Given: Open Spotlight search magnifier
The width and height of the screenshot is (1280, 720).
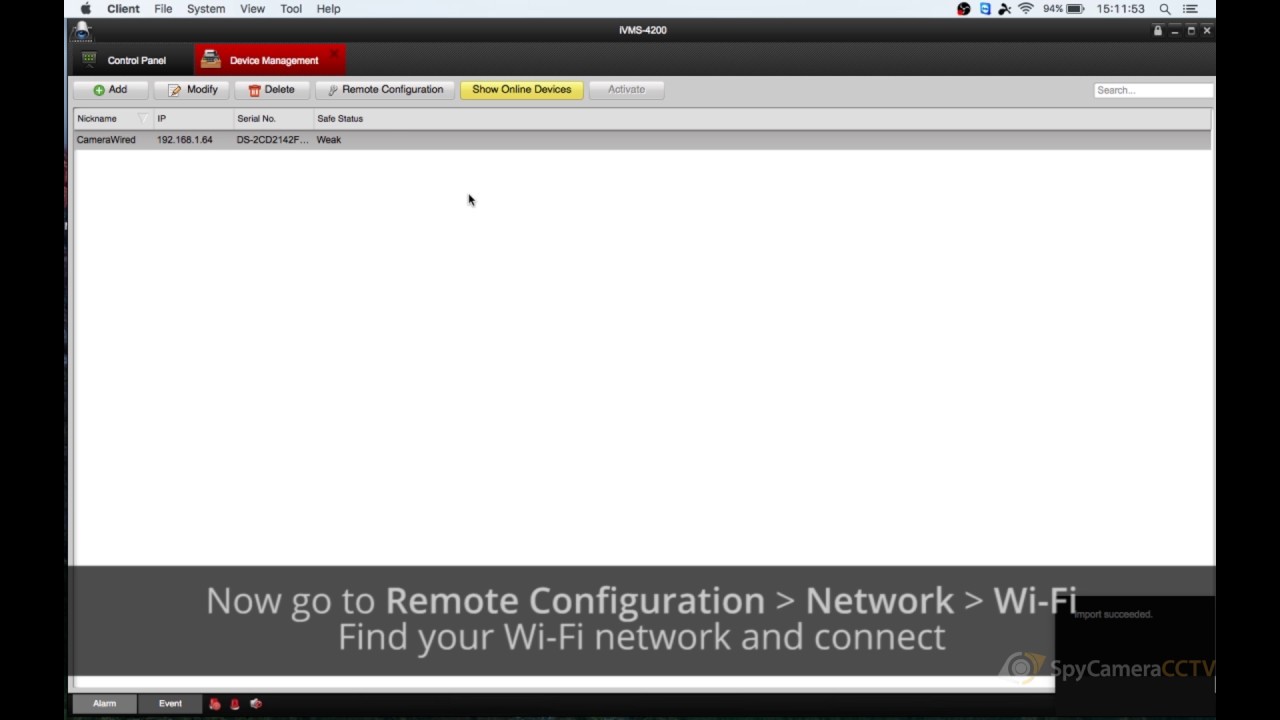Looking at the screenshot, I should [x=1165, y=9].
